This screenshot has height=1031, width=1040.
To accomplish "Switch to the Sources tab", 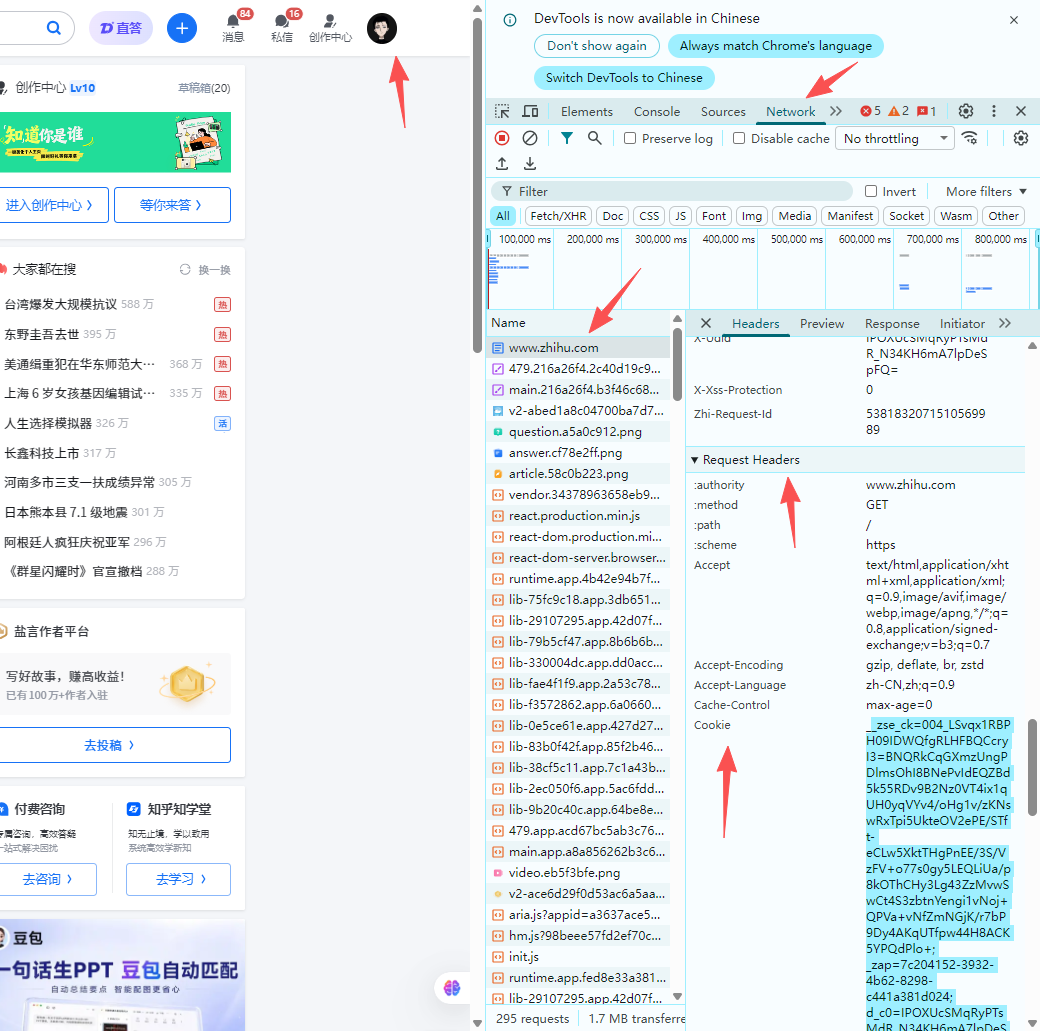I will click(723, 111).
